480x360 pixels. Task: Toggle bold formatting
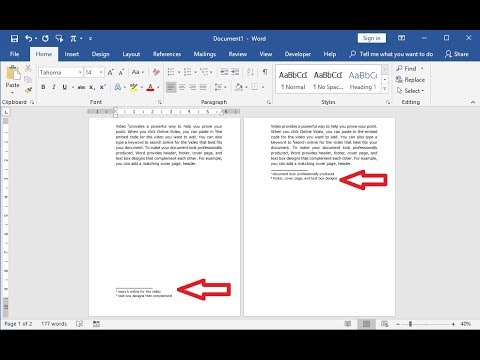(43, 87)
